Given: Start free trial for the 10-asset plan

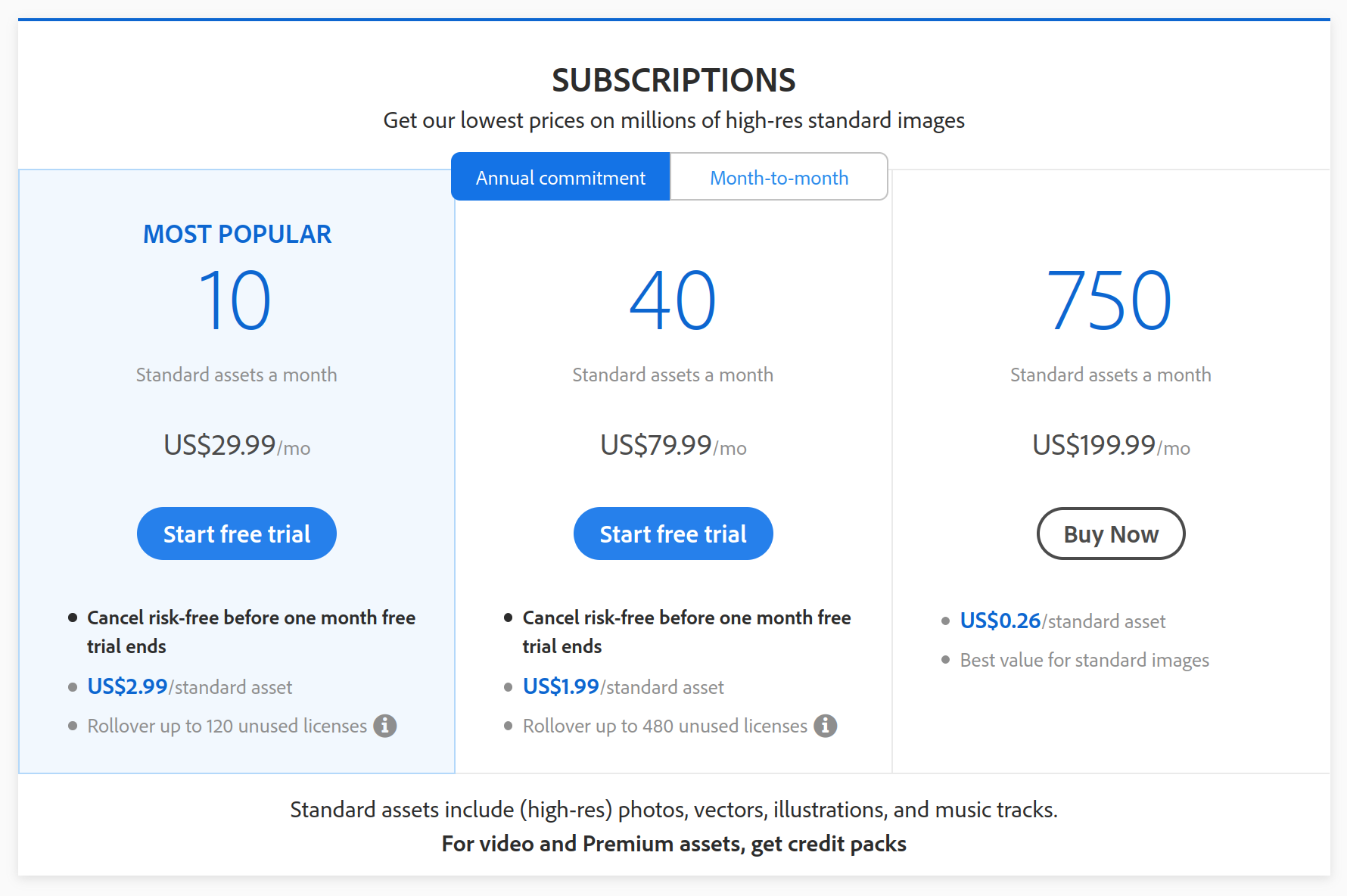Looking at the screenshot, I should point(236,534).
